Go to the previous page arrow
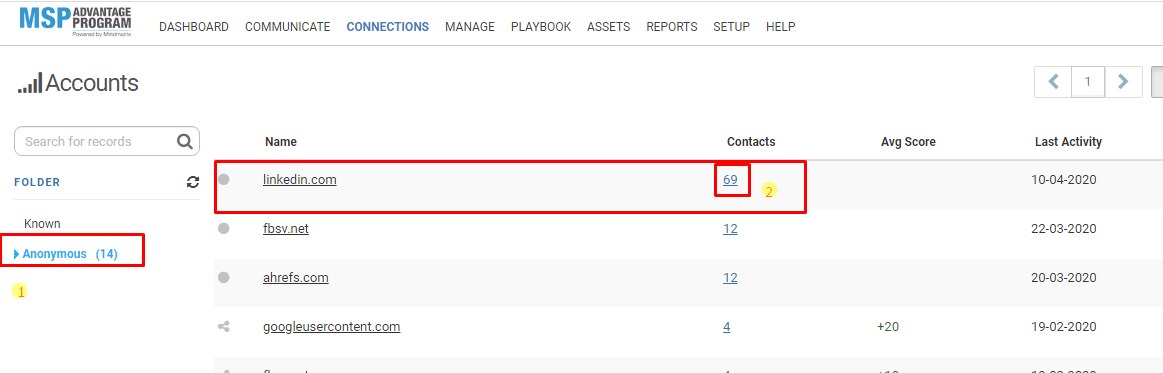Screen dimensions: 1163x373 pos(1053,82)
